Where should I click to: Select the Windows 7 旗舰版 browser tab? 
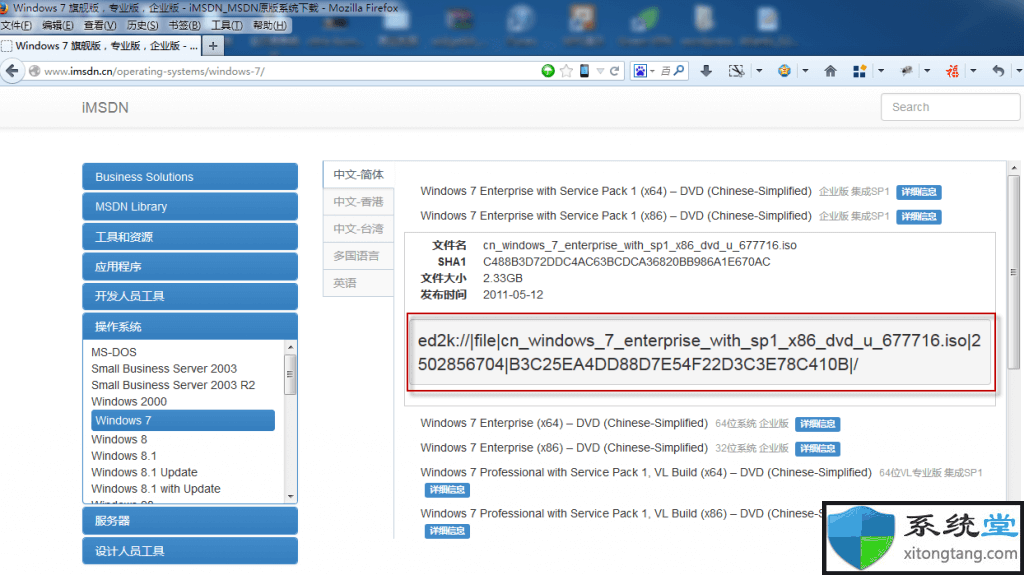point(100,46)
